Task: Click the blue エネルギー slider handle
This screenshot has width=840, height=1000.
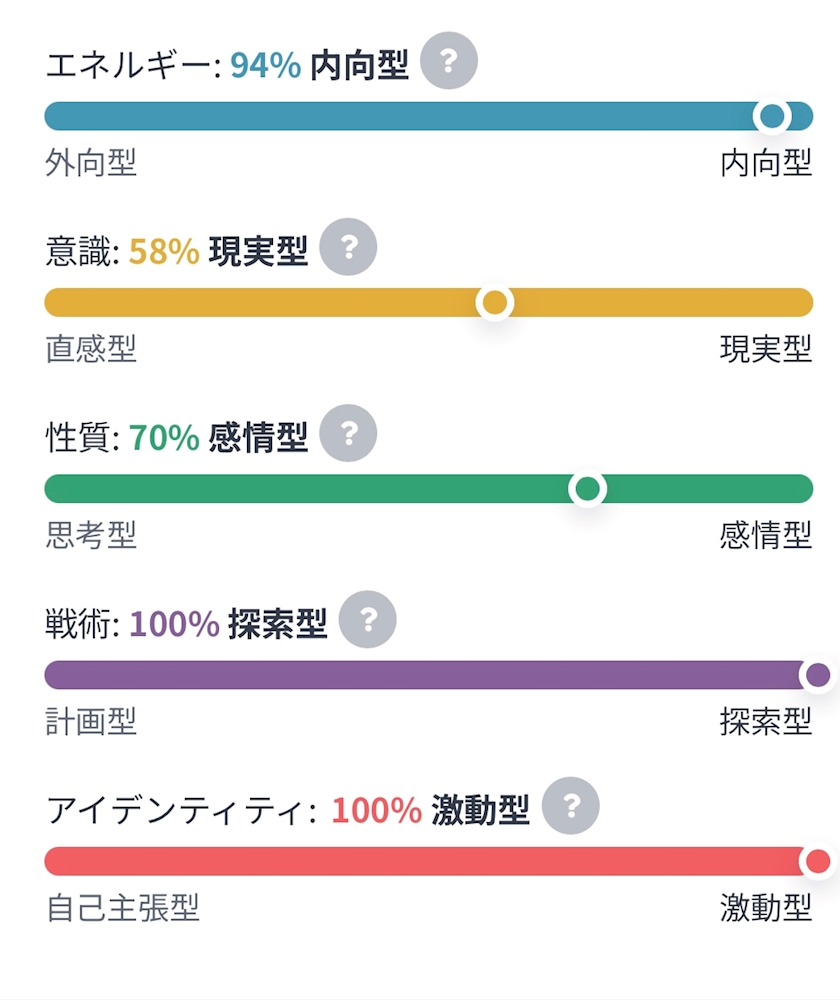Action: (x=772, y=116)
